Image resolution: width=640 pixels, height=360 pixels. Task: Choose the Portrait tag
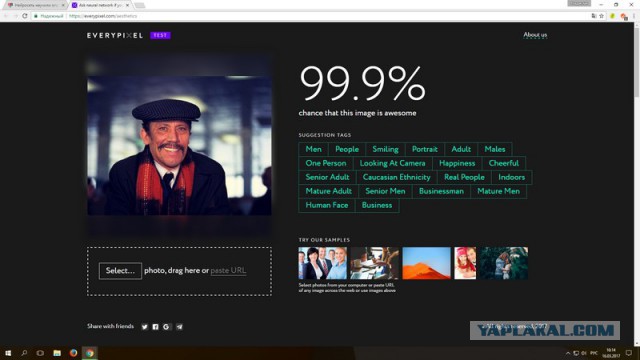click(425, 149)
